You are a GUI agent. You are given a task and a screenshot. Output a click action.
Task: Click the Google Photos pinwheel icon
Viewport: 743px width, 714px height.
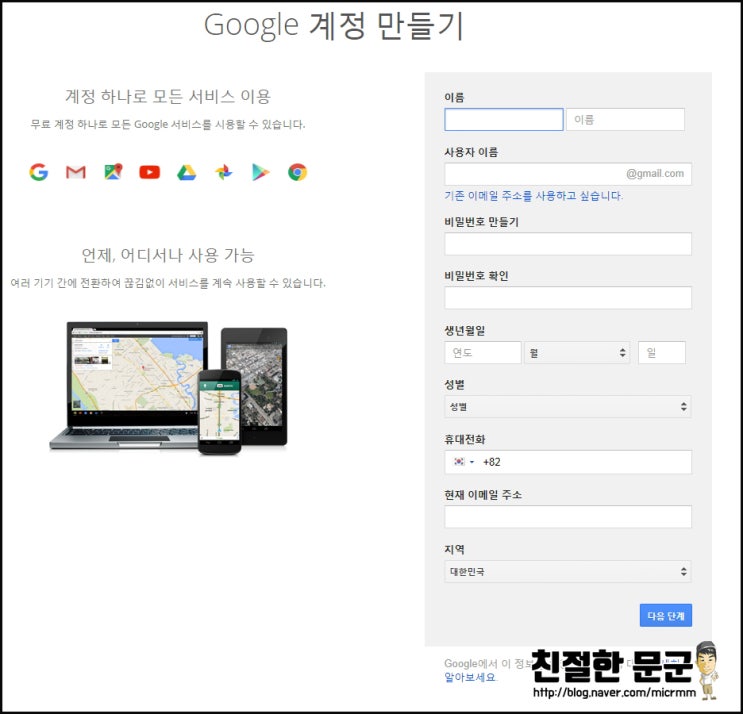[x=224, y=172]
